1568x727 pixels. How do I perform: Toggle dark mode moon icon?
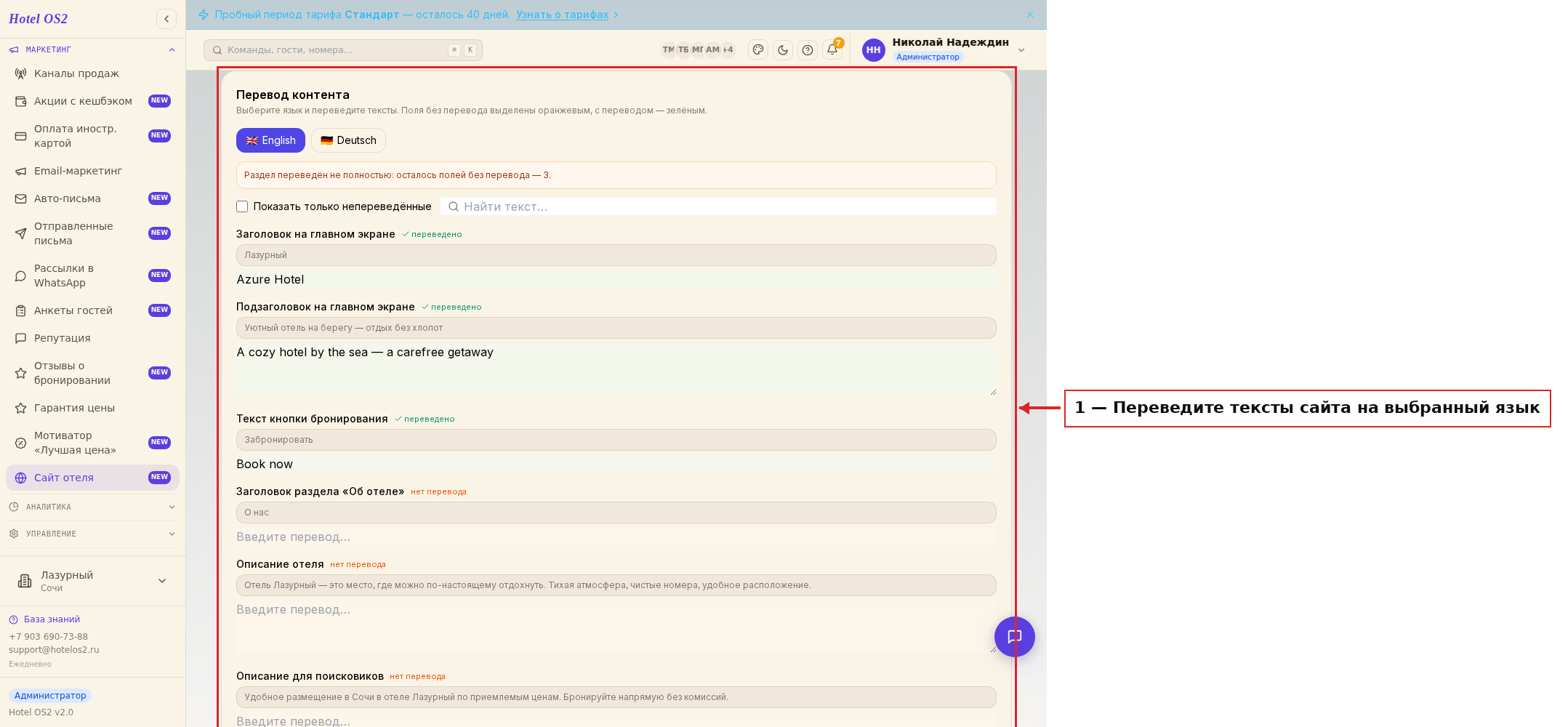[x=783, y=50]
